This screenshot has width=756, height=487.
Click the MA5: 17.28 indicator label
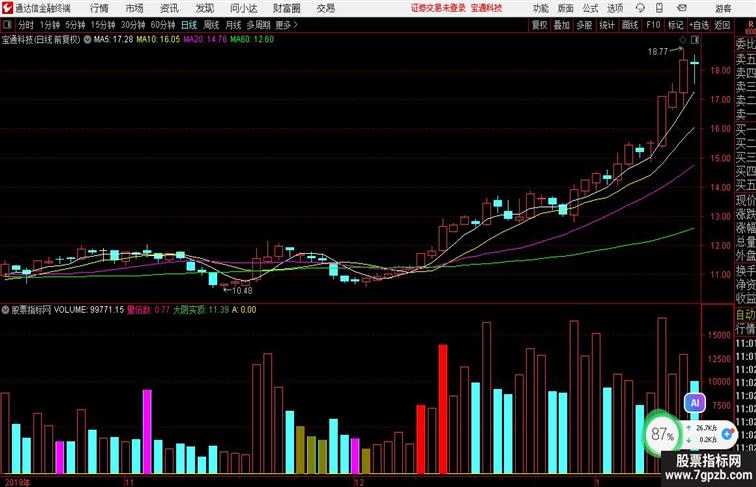pyautogui.click(x=113, y=40)
